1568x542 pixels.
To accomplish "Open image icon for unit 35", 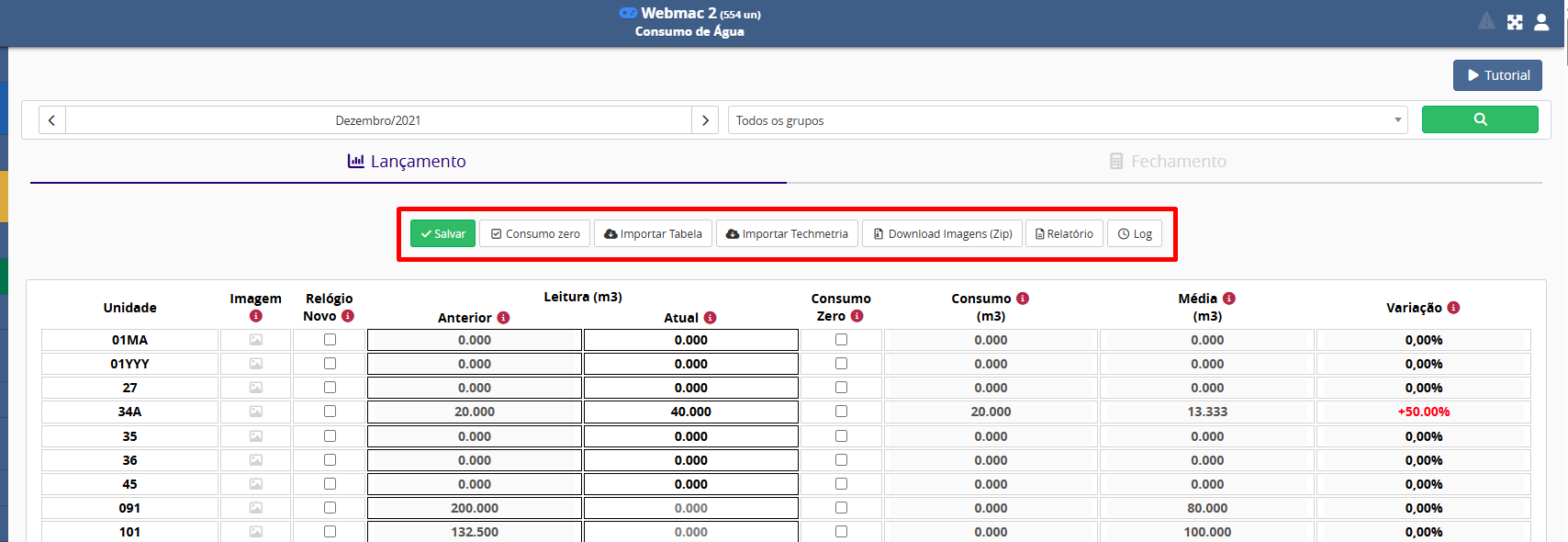I will pos(256,436).
